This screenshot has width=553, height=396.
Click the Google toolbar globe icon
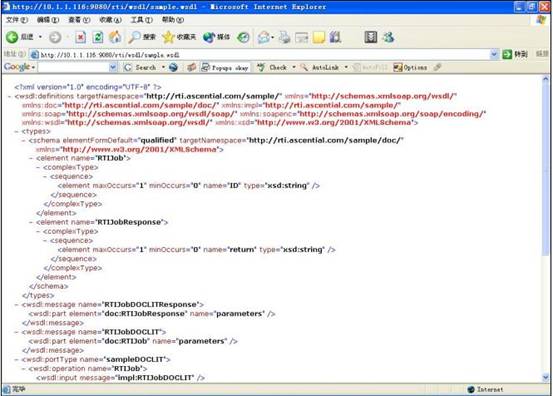pos(173,67)
